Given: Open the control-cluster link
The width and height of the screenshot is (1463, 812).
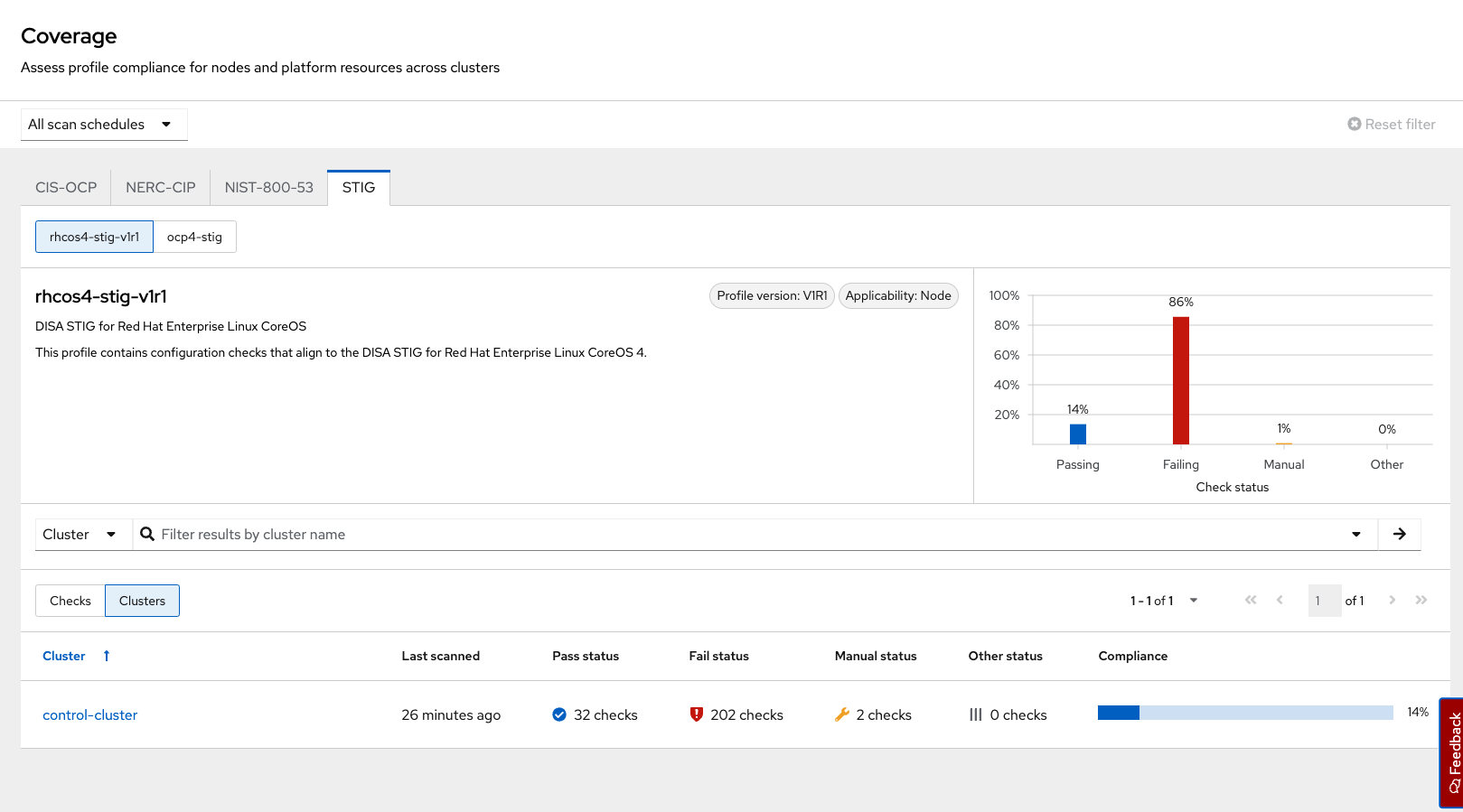Looking at the screenshot, I should pyautogui.click(x=90, y=714).
